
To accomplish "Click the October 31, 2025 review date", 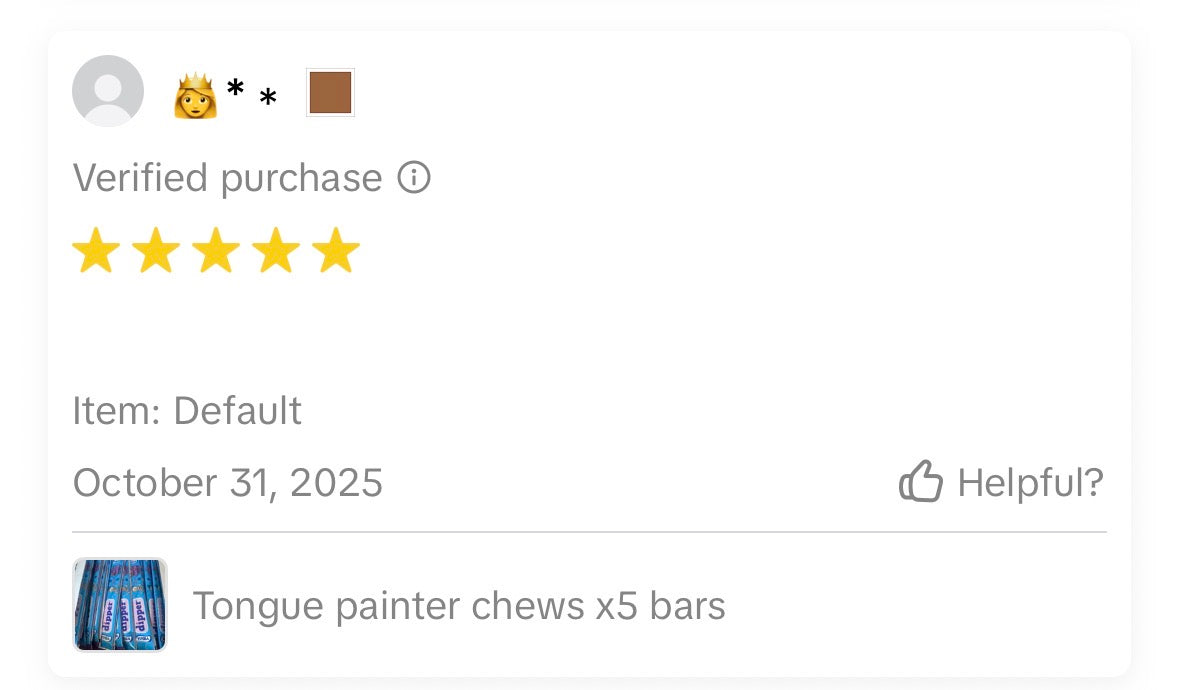I will pyautogui.click(x=228, y=482).
